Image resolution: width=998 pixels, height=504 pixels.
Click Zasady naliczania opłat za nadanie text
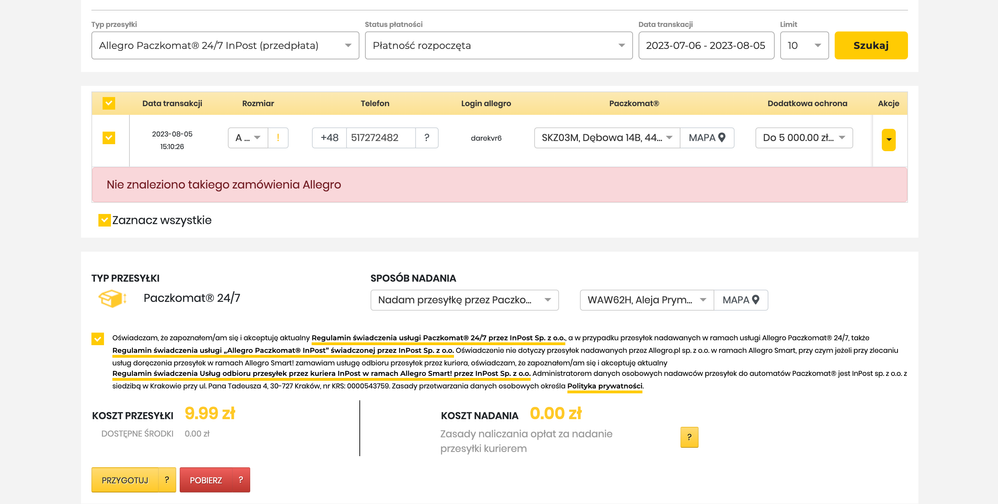point(526,441)
